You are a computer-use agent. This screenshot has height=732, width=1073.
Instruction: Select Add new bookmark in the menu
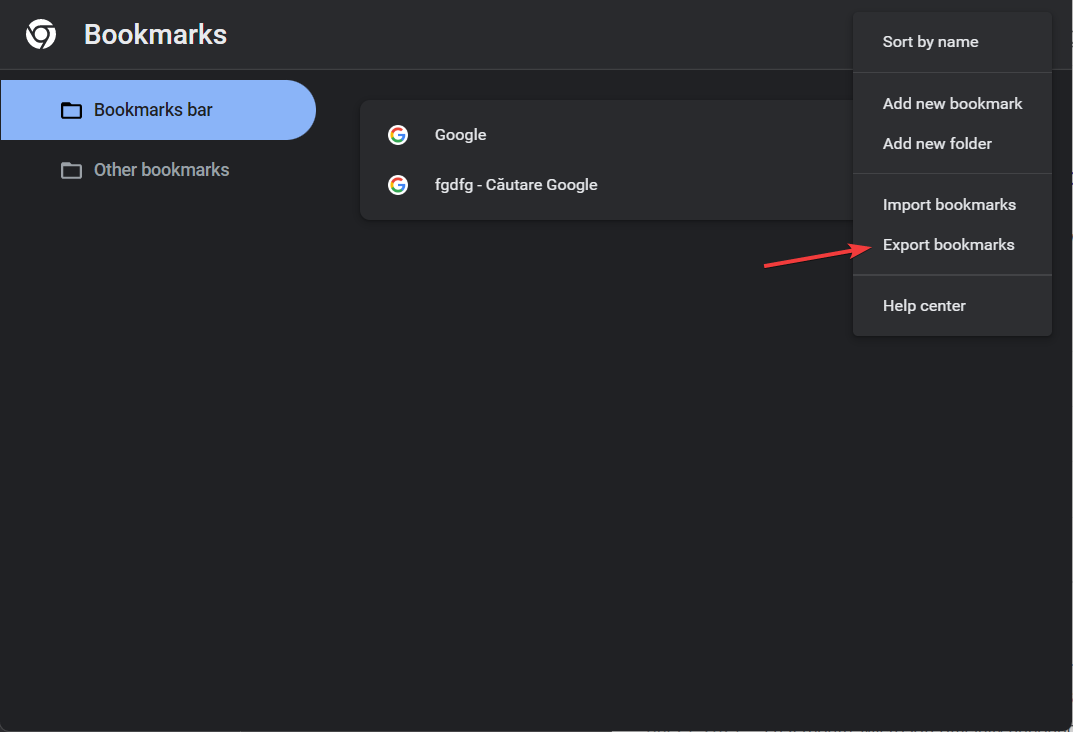pyautogui.click(x=952, y=103)
